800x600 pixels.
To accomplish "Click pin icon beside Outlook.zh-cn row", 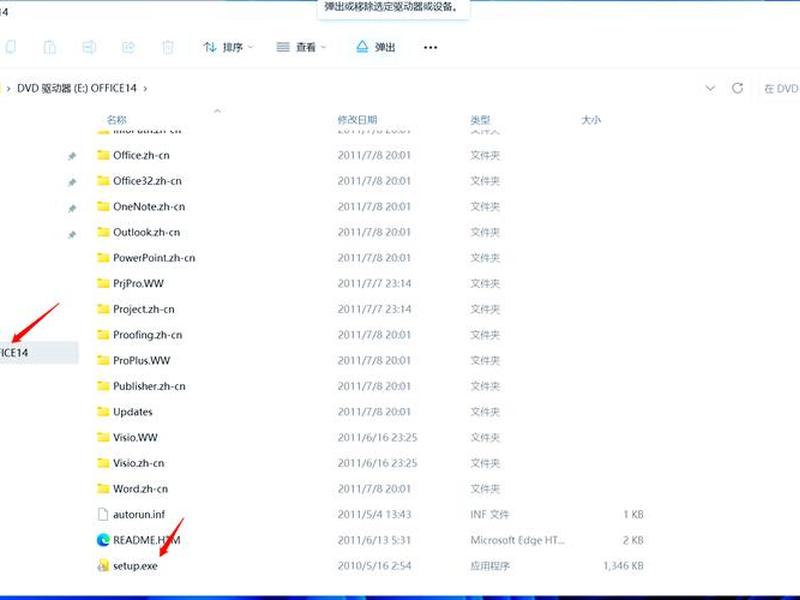I will [72, 235].
